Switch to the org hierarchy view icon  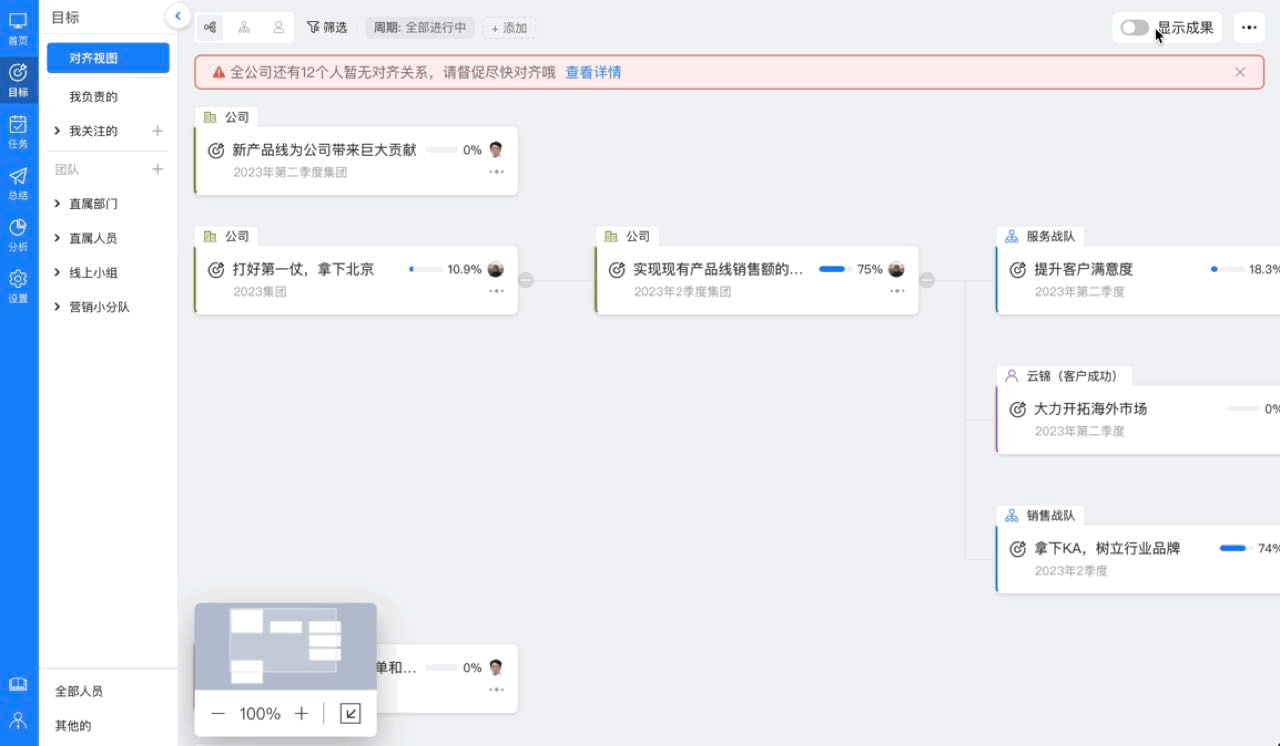(244, 28)
